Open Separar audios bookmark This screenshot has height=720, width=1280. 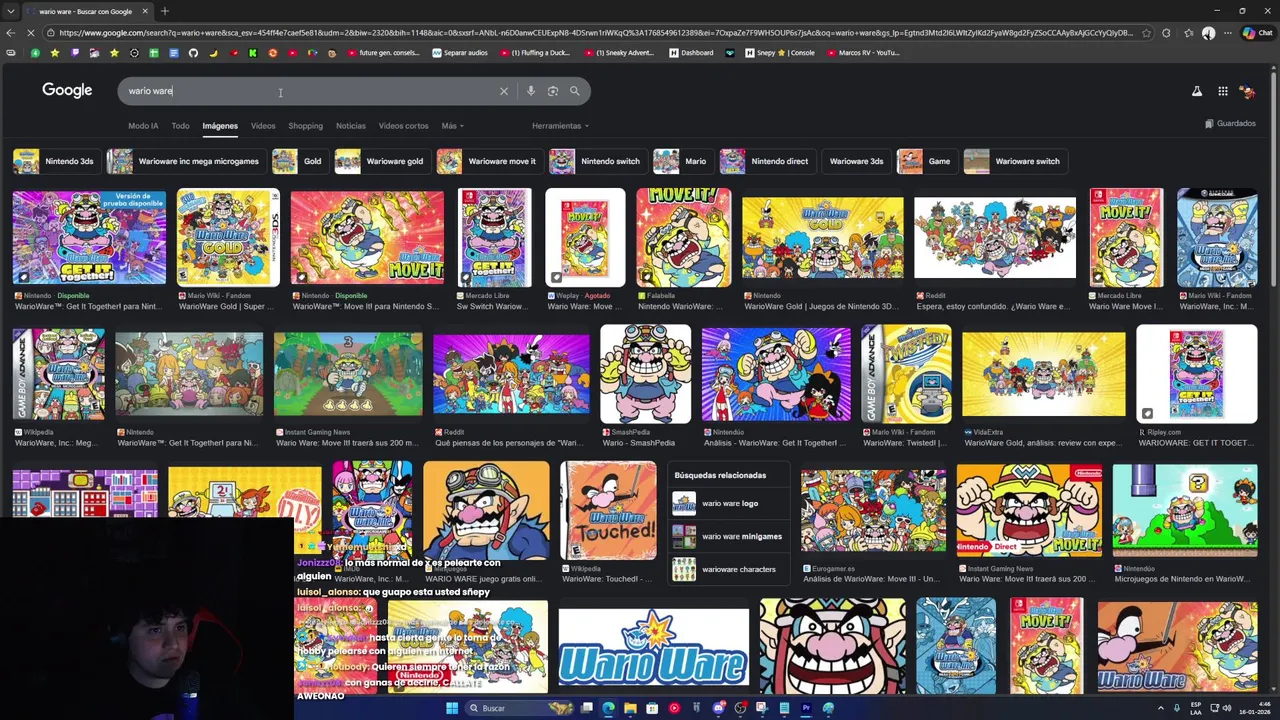click(x=460, y=53)
